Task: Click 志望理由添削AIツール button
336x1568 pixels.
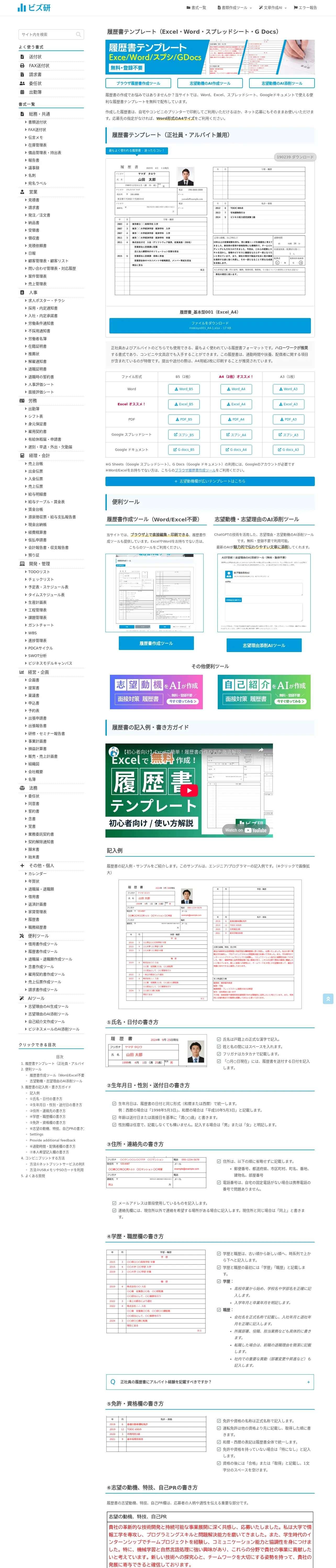Action: pos(264,645)
